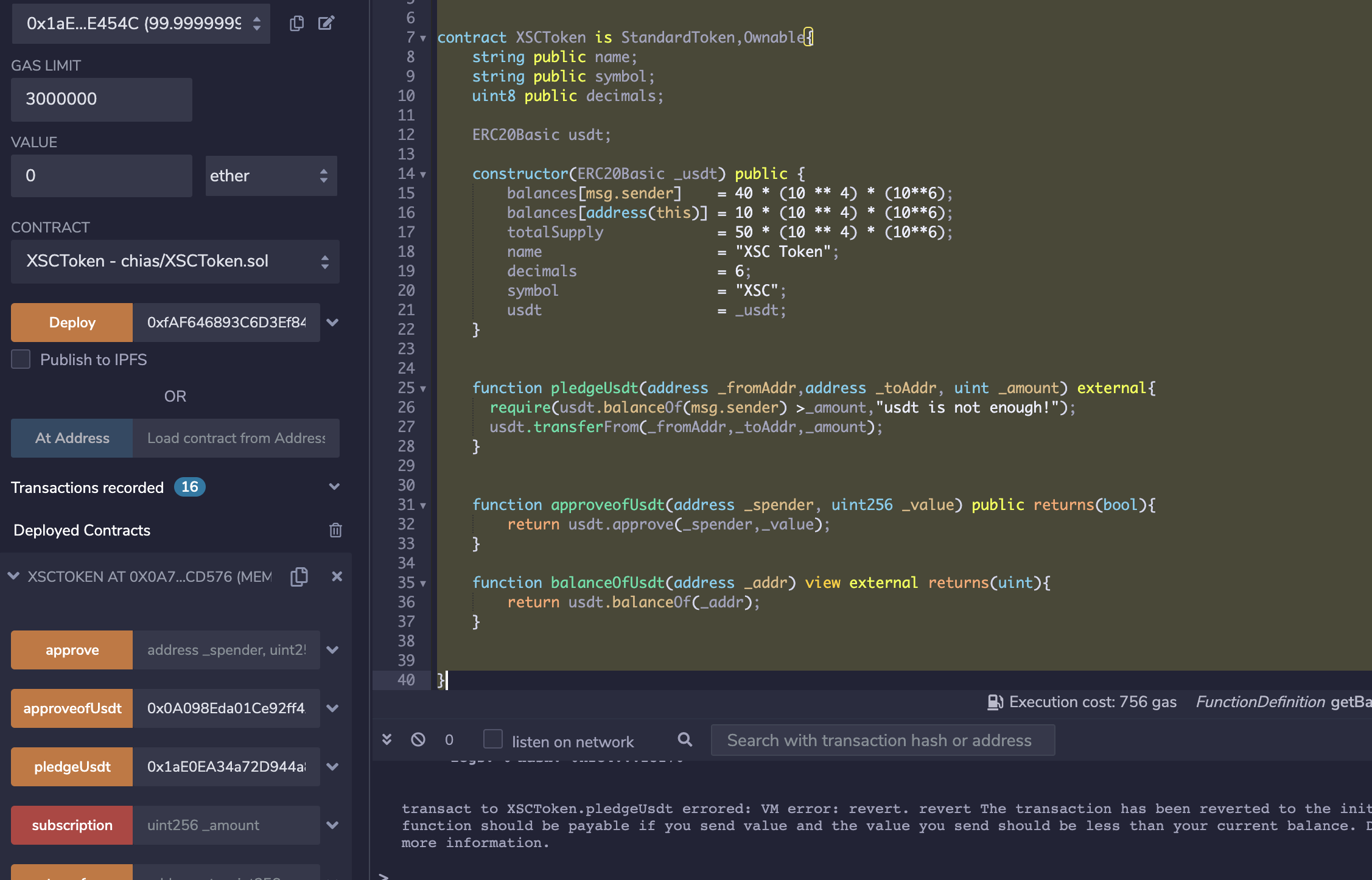Click the At Address button
1372x880 pixels.
point(72,438)
